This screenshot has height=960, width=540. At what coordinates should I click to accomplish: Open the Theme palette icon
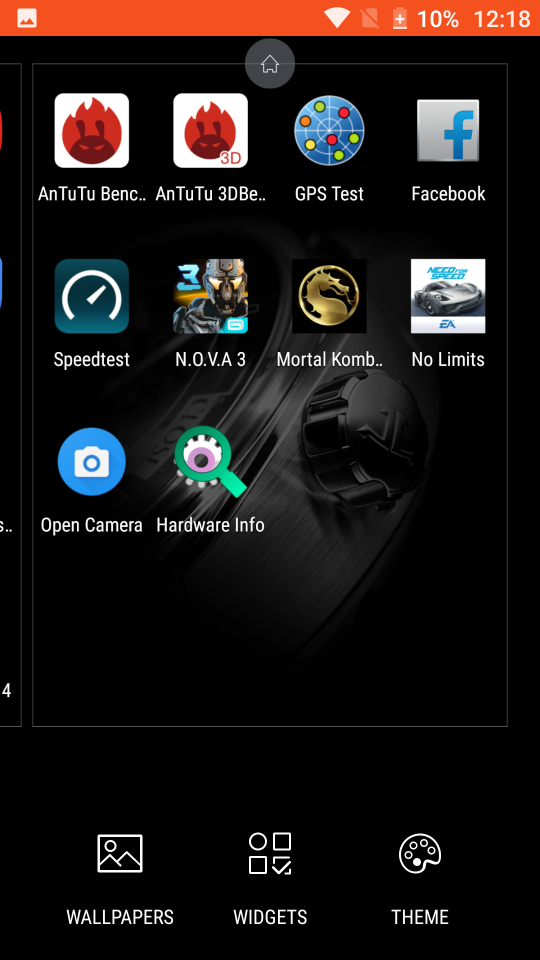(x=420, y=853)
